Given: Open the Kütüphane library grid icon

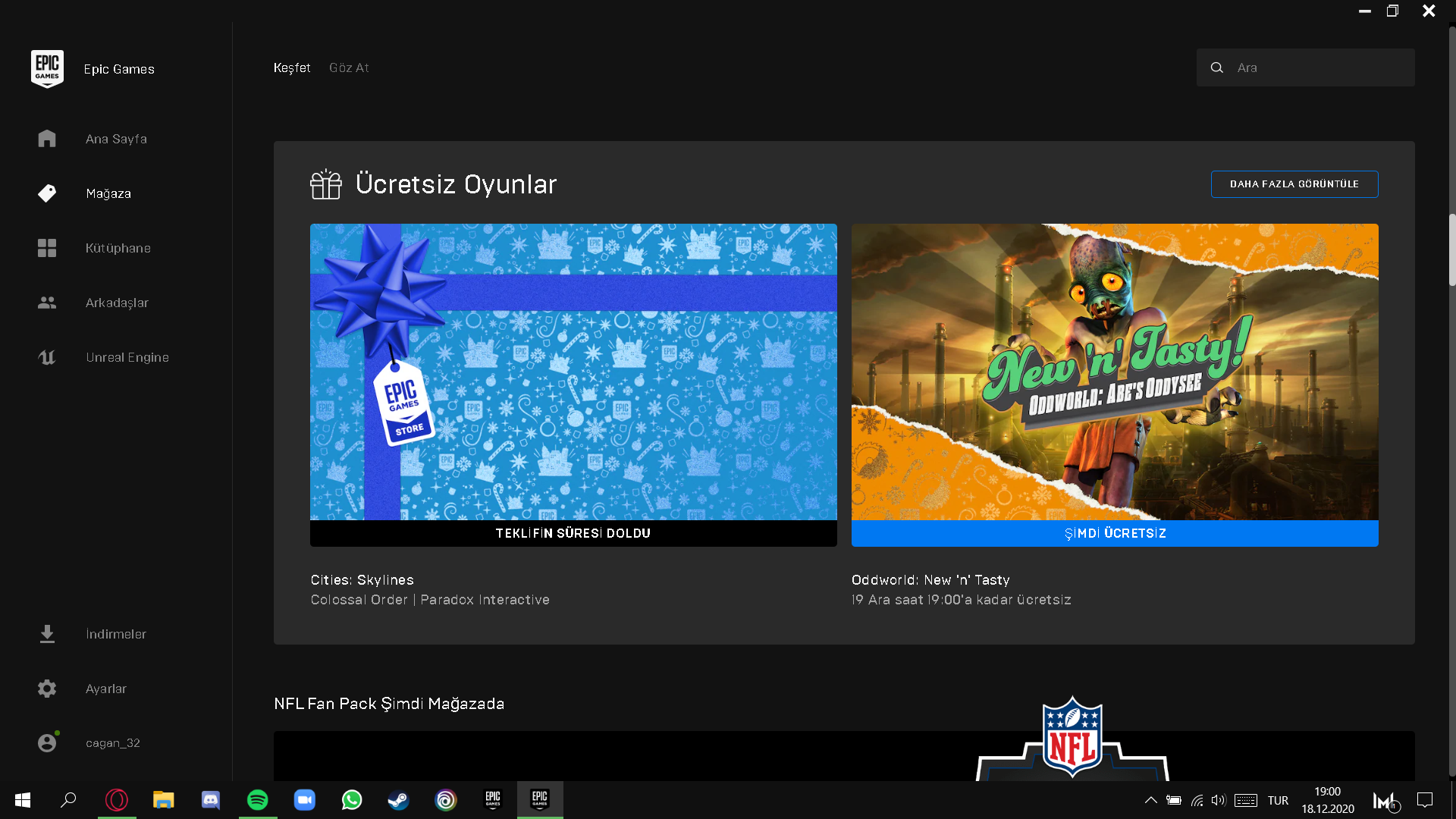Looking at the screenshot, I should (47, 248).
